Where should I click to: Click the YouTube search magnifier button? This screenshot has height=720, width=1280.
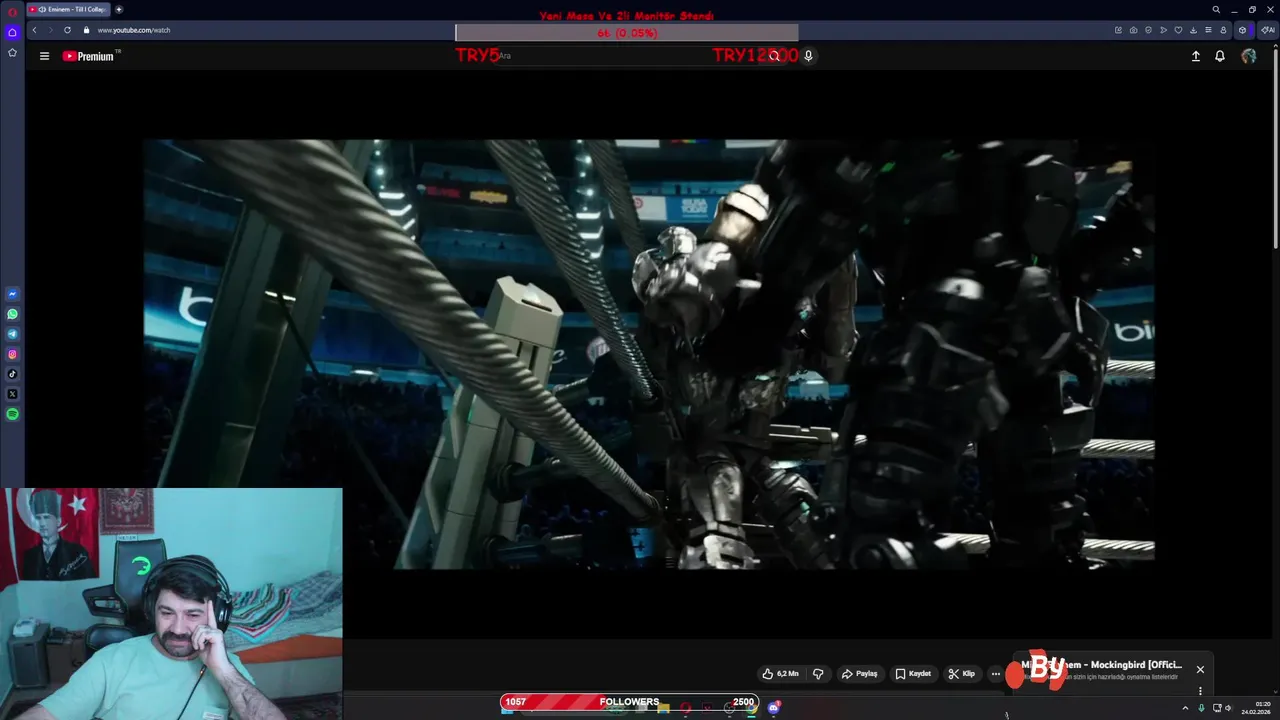(x=774, y=56)
